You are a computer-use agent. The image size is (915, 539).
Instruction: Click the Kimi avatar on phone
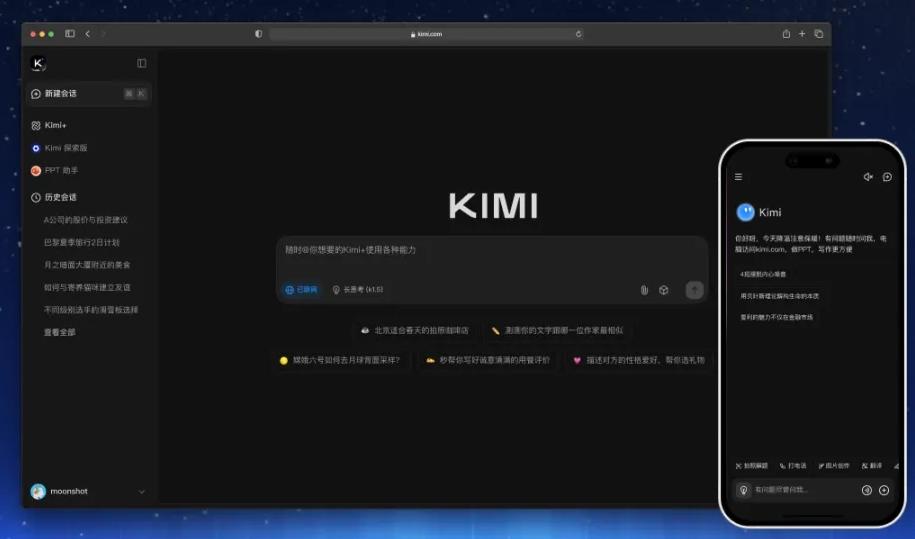pos(745,212)
